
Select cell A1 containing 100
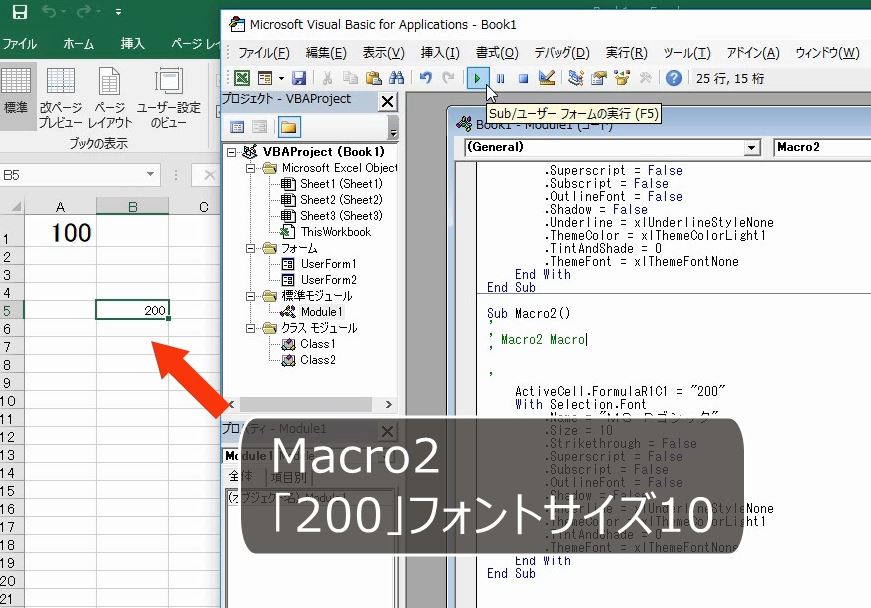tap(60, 230)
